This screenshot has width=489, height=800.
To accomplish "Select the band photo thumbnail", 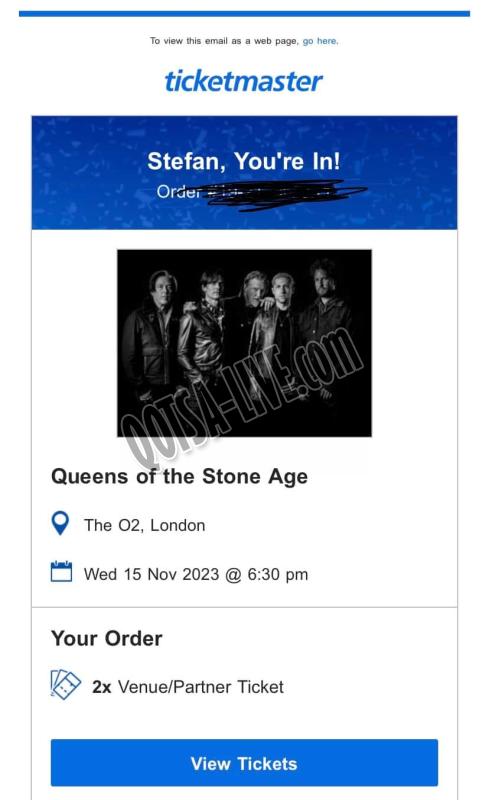I will coord(244,343).
